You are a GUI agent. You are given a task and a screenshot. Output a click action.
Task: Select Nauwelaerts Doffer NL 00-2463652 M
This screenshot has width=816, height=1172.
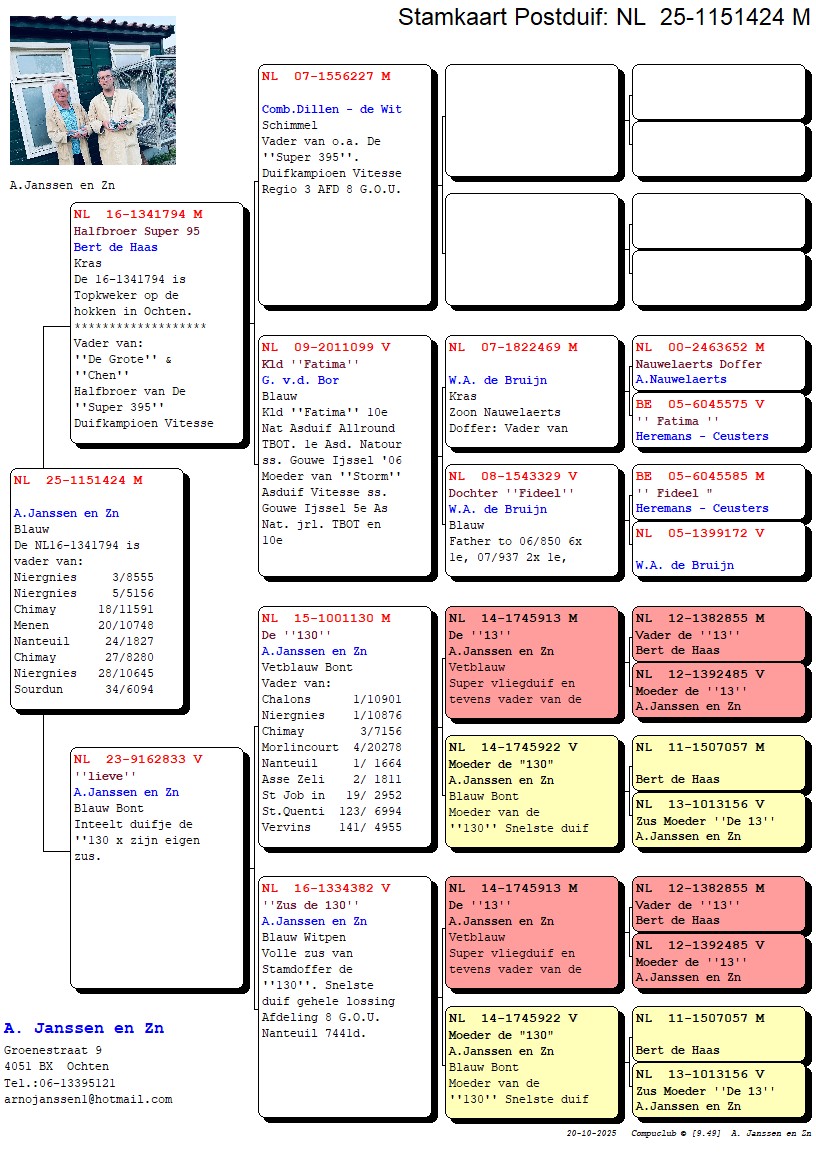tap(717, 362)
